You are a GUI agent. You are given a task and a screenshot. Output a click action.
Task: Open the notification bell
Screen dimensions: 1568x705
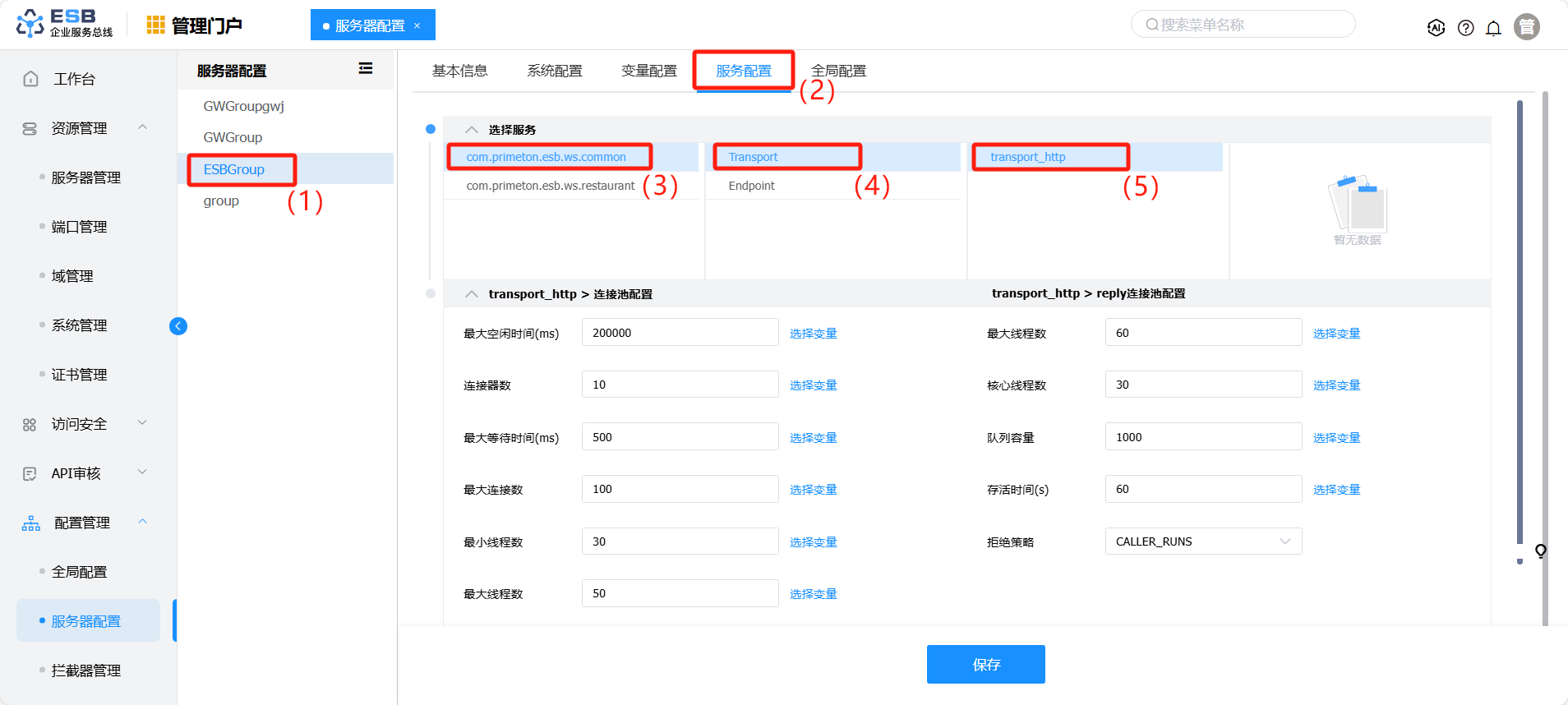(x=1493, y=28)
